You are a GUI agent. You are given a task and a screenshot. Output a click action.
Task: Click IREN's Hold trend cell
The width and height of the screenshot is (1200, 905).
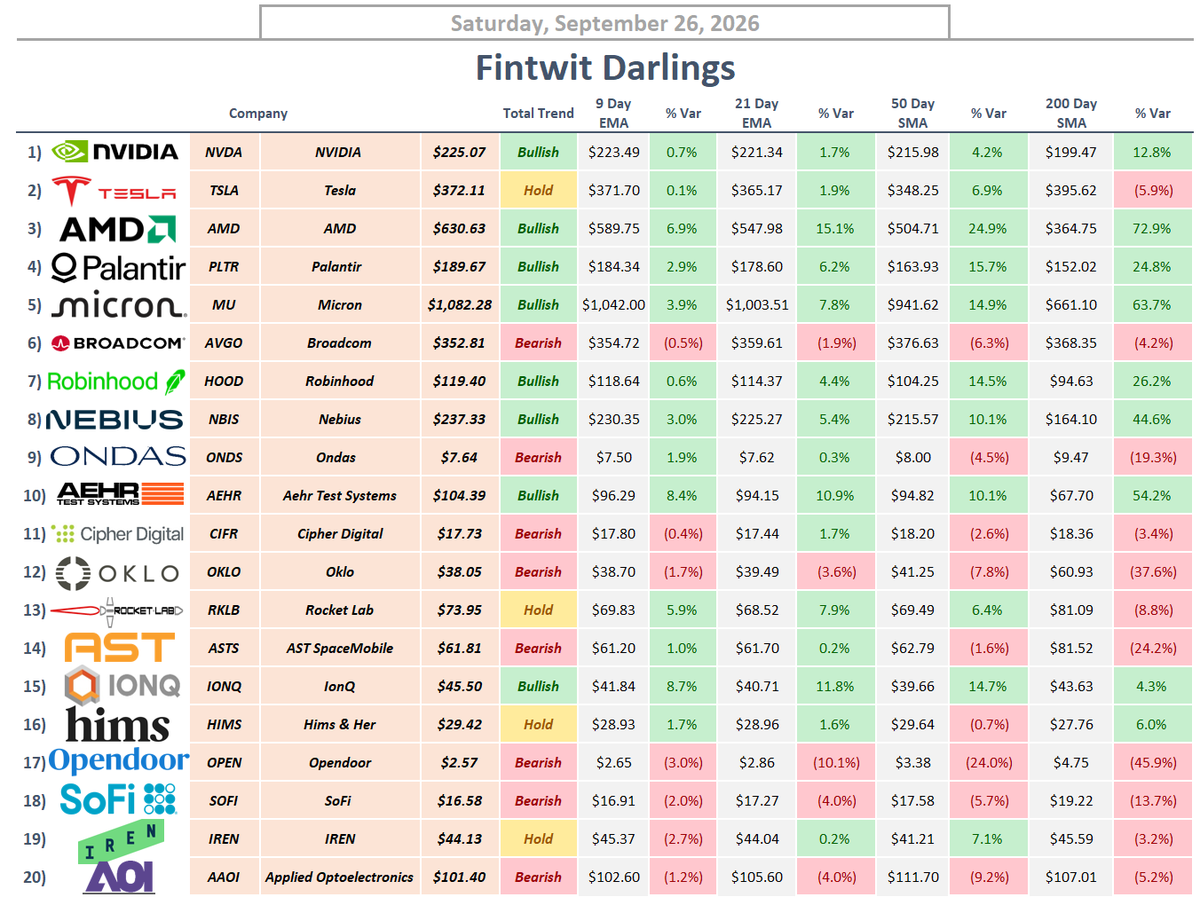(x=538, y=839)
